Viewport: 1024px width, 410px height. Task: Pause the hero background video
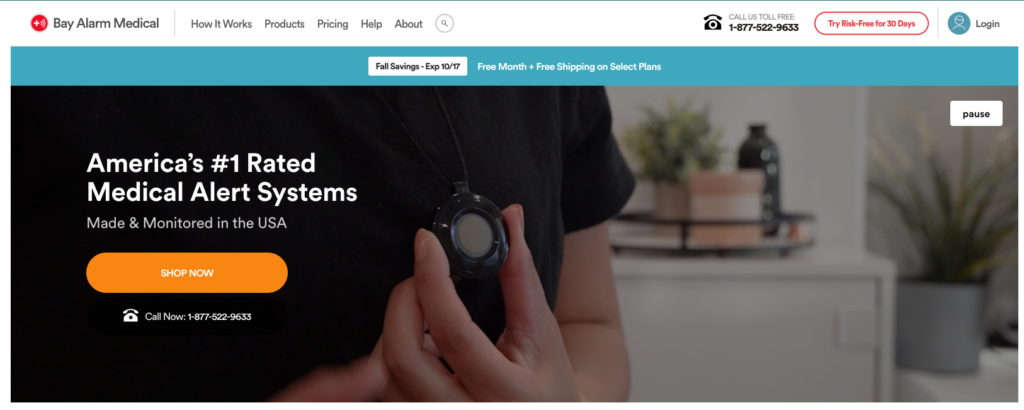pos(976,114)
